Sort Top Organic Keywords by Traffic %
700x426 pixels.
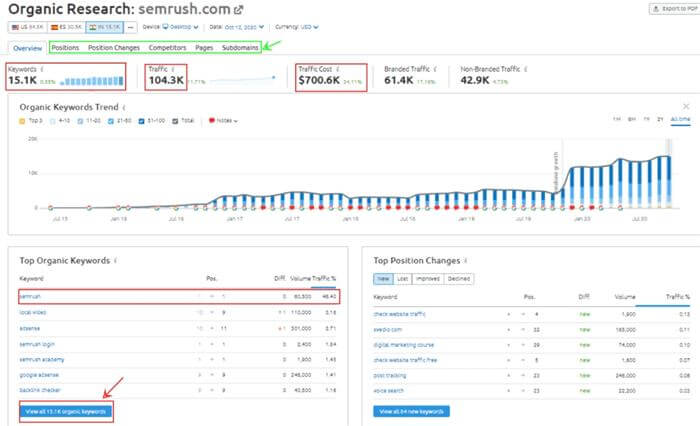click(324, 279)
